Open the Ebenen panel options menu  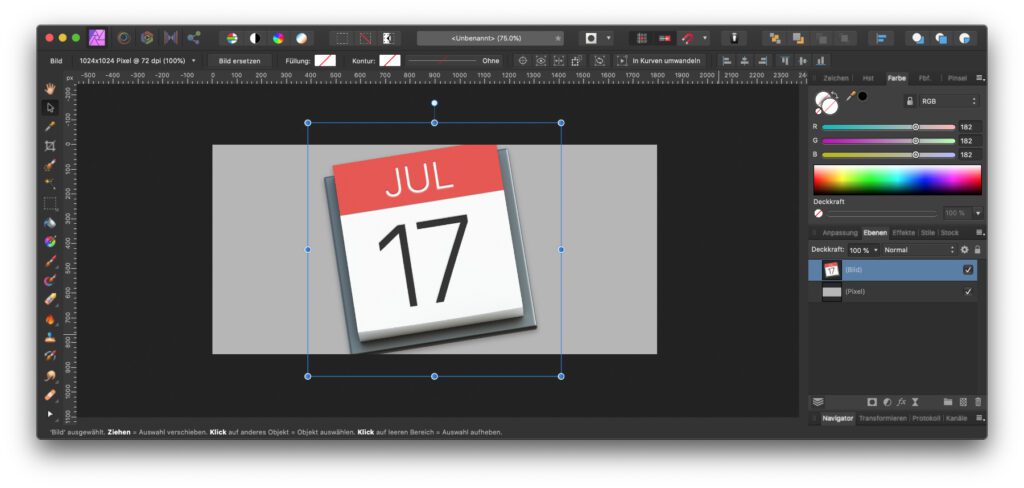point(980,233)
